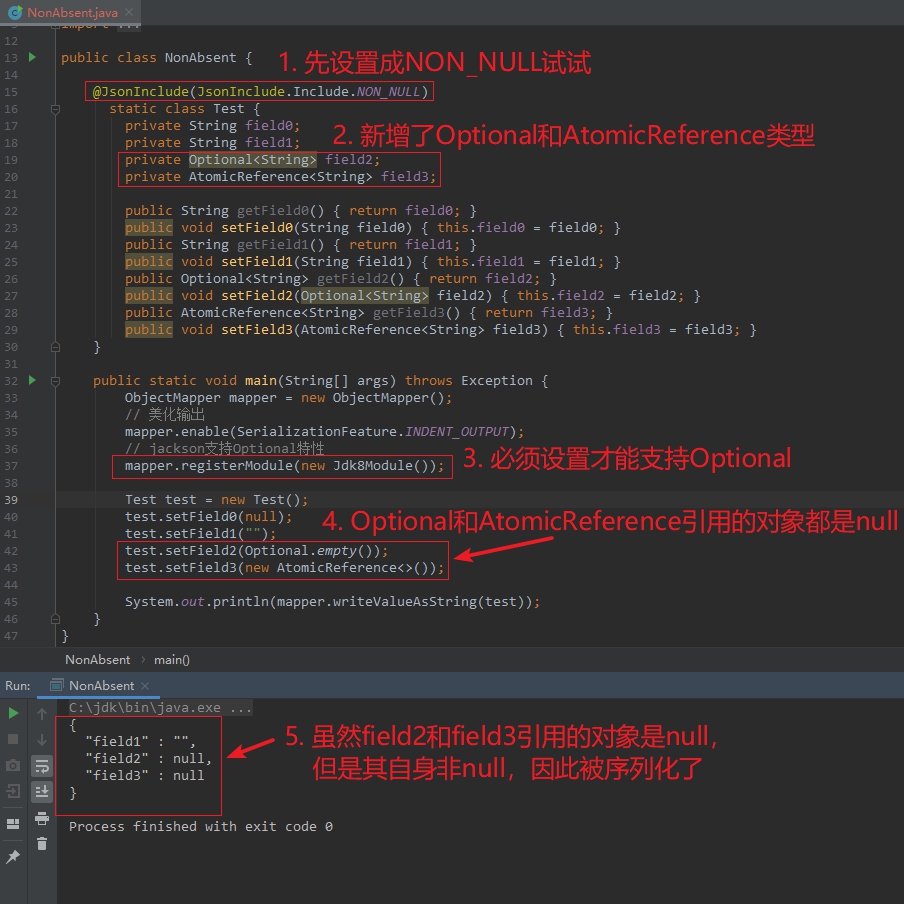
Task: Run class from gutter arrow at line 13
Action: pyautogui.click(x=32, y=57)
